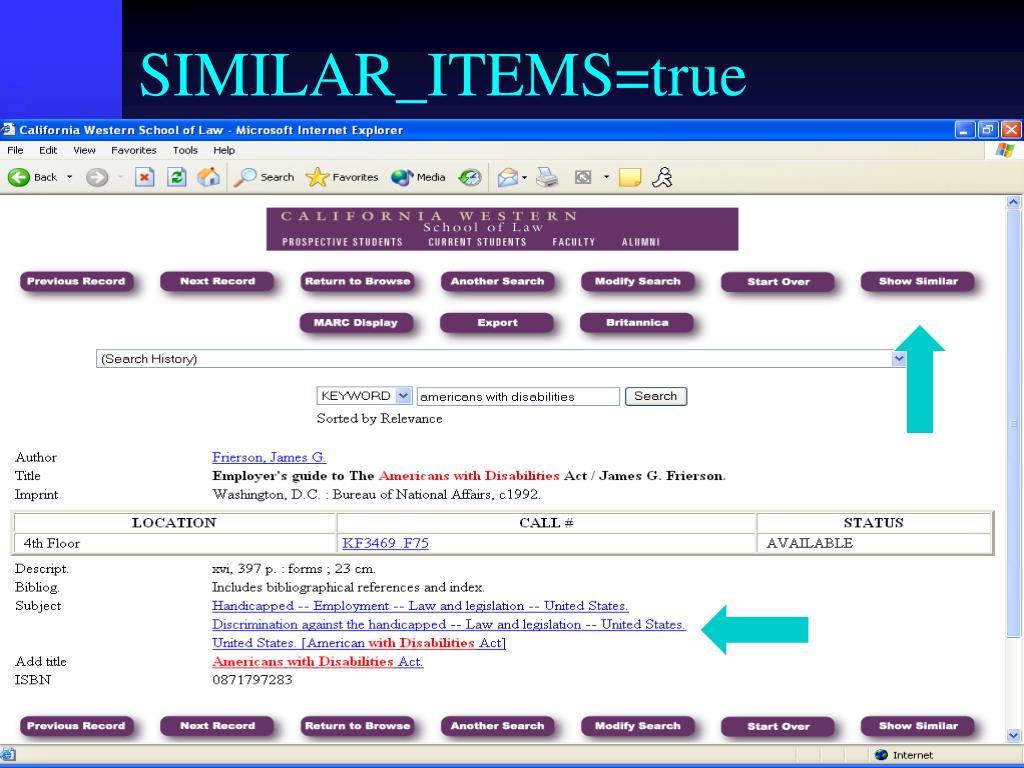Click the bottom Next Record button

[217, 726]
